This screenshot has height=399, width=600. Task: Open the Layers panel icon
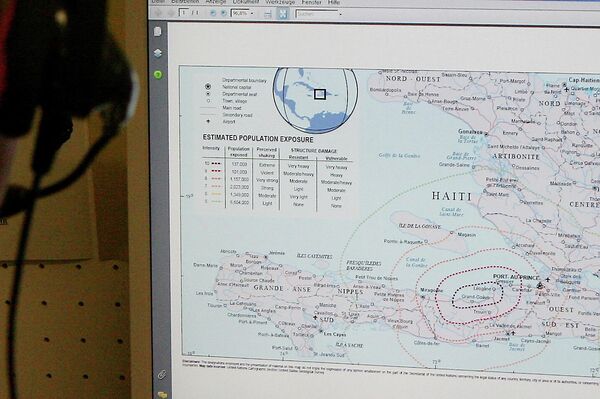pos(158,53)
